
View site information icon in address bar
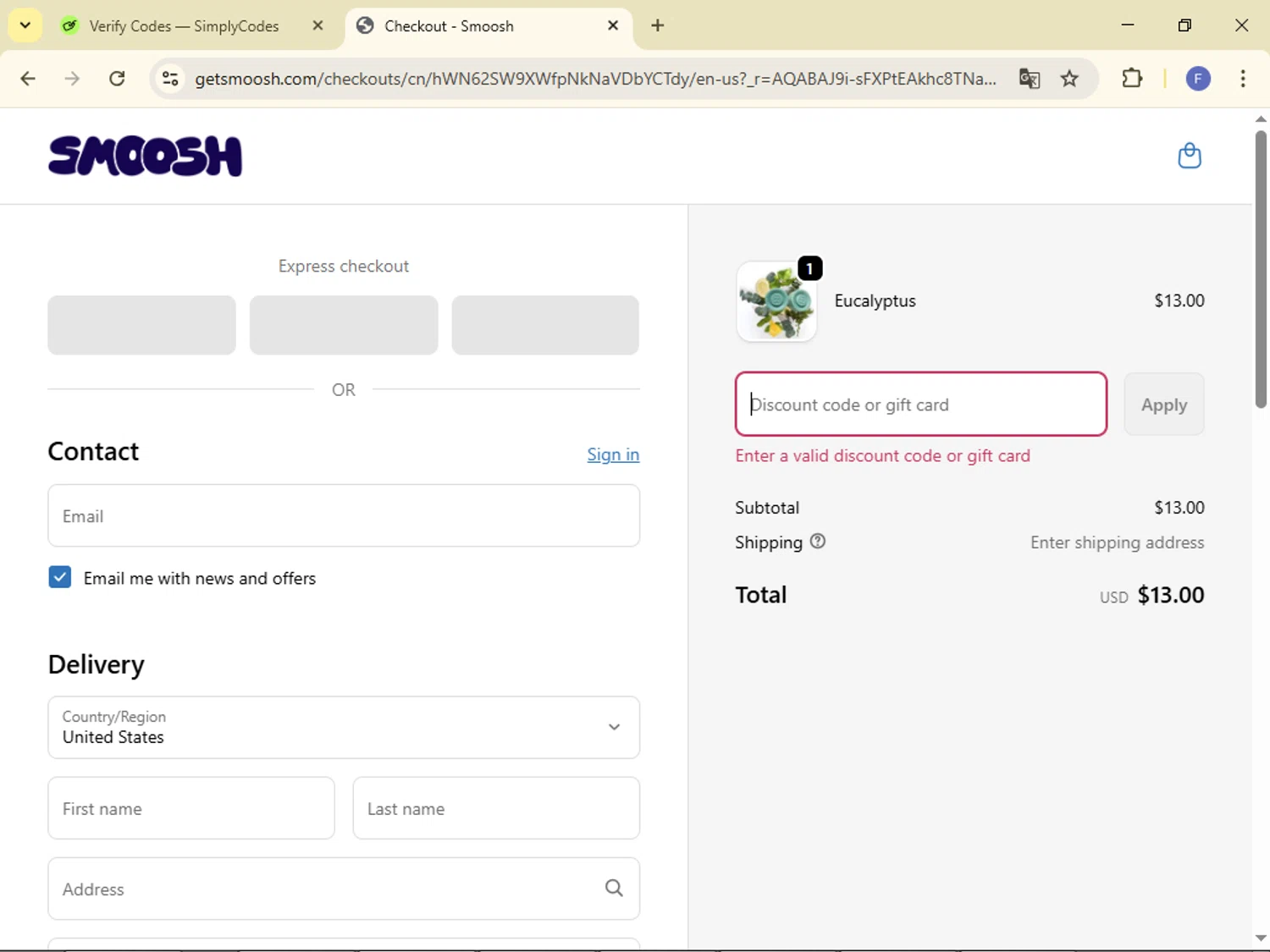170,79
